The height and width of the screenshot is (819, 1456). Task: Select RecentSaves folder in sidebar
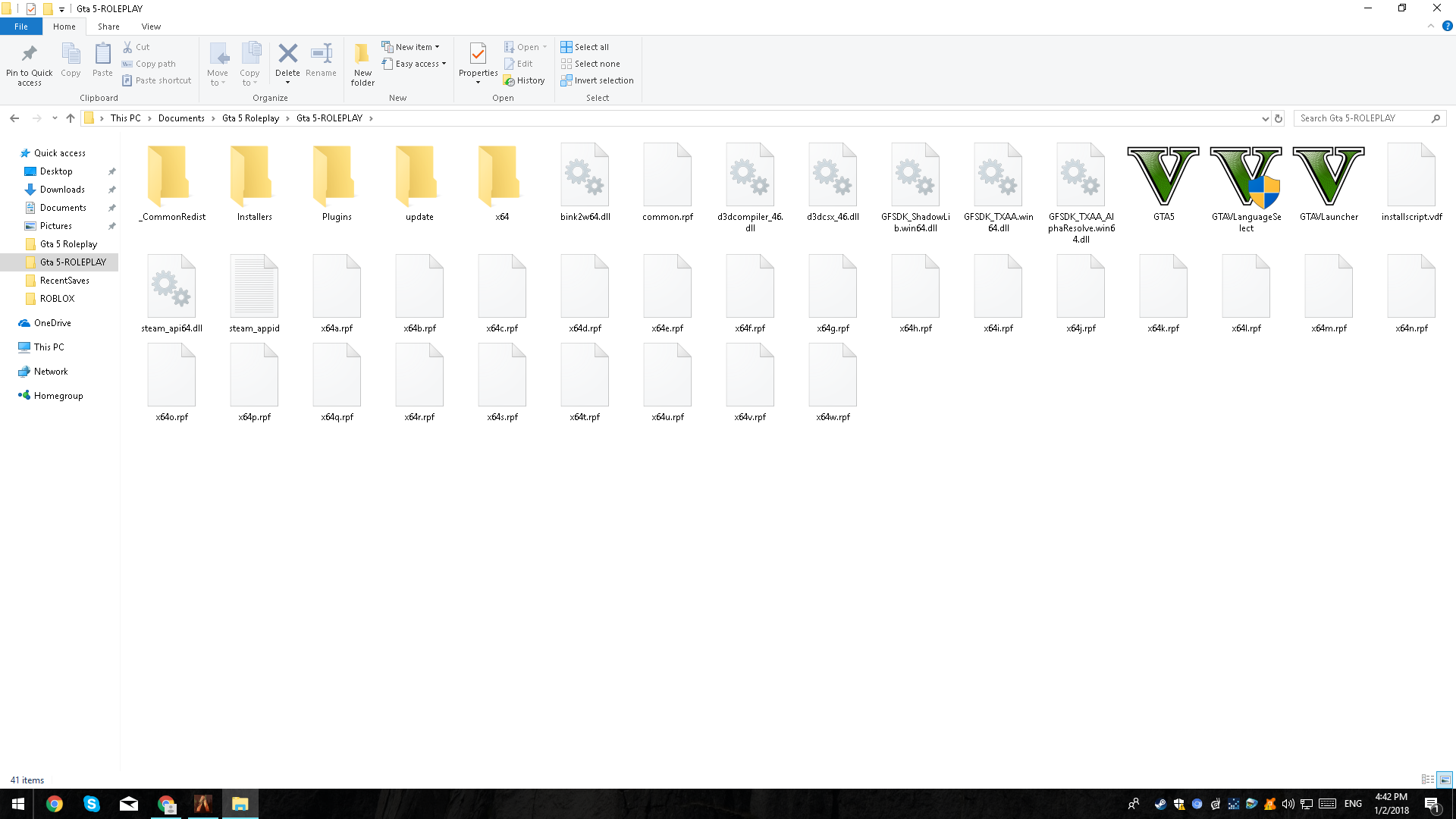64,281
